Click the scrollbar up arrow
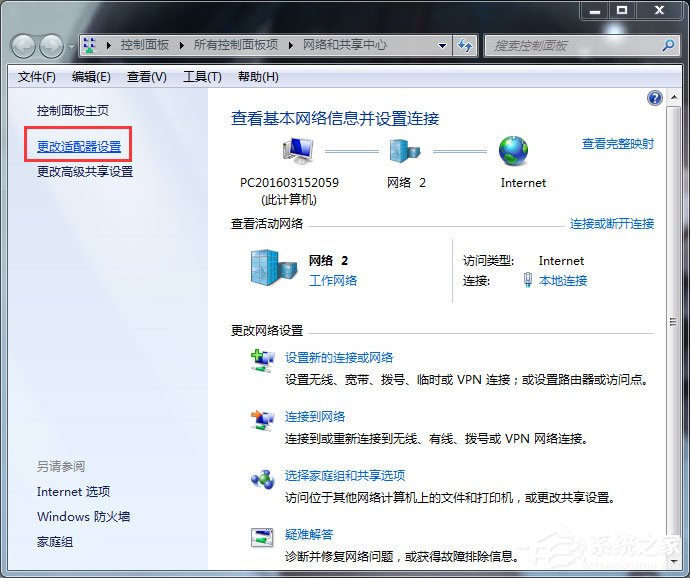690x578 pixels. point(673,97)
